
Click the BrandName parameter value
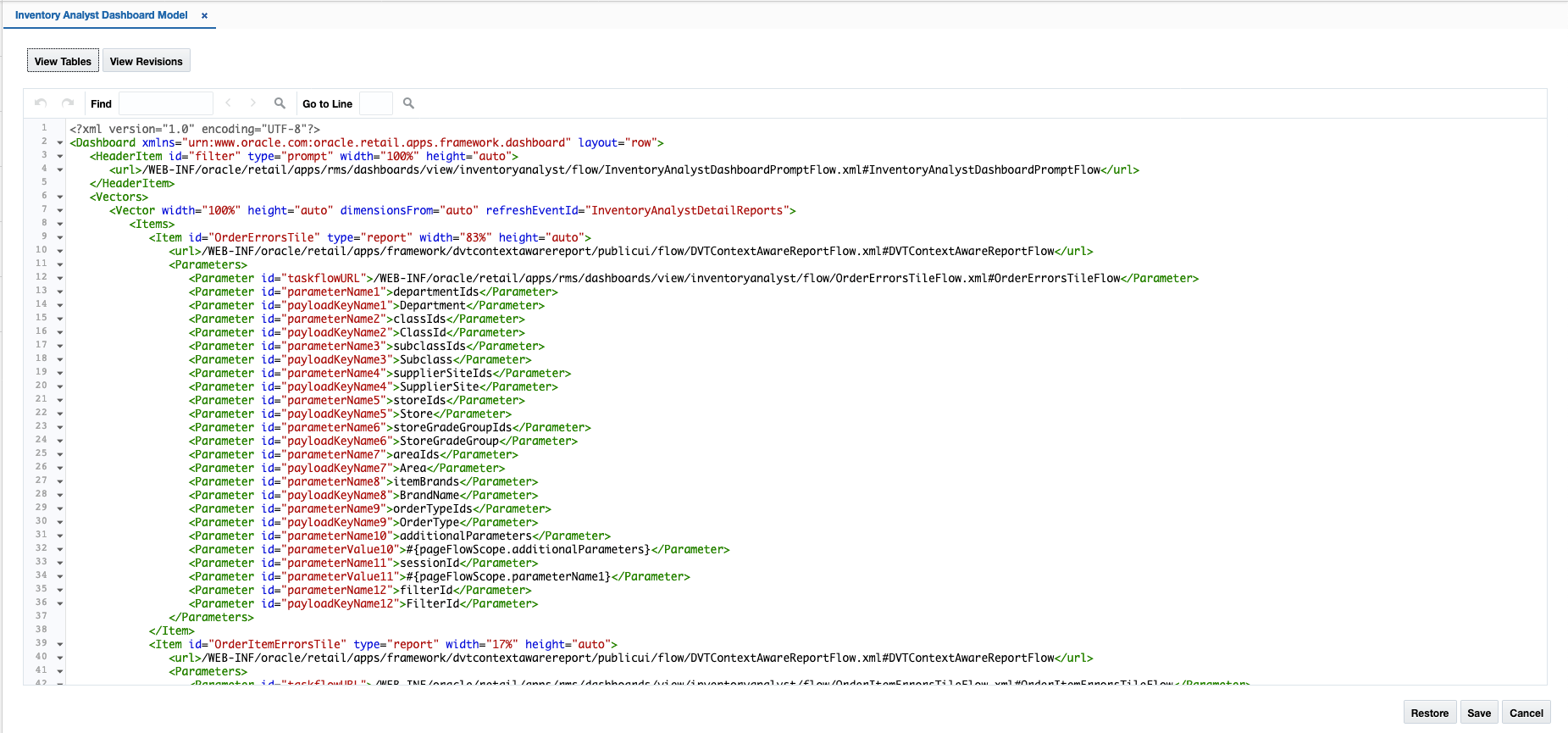pos(429,495)
